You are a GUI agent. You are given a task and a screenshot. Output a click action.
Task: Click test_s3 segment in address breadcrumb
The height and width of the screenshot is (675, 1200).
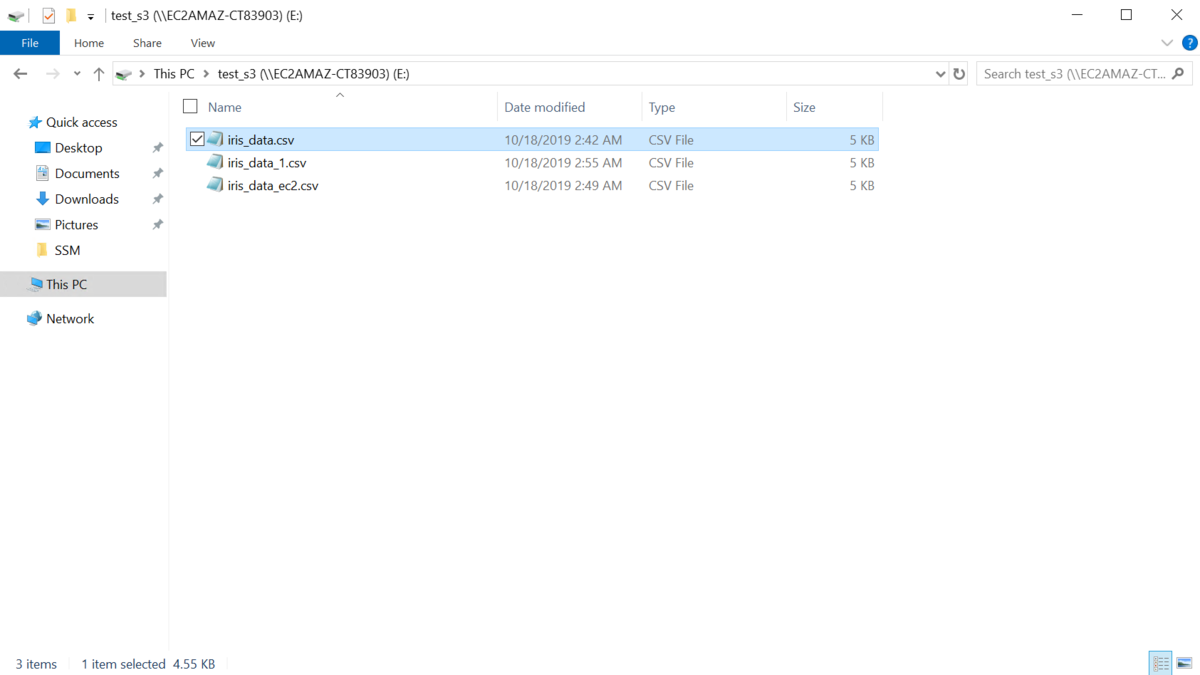(313, 74)
